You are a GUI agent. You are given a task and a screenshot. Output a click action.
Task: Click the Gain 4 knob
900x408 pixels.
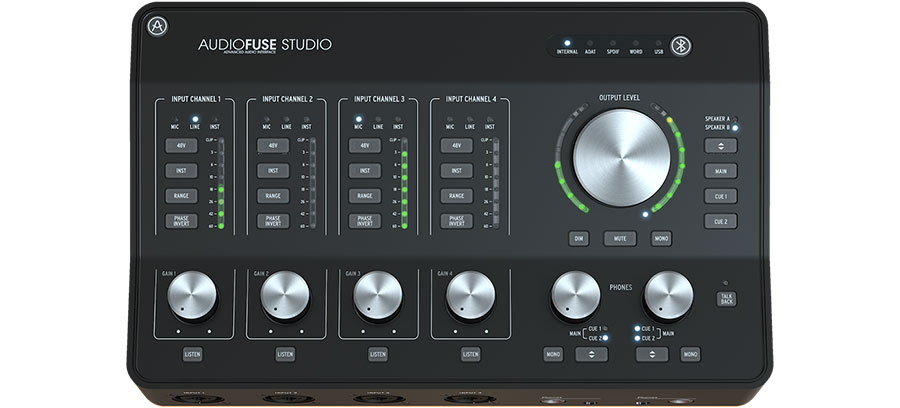tap(471, 296)
